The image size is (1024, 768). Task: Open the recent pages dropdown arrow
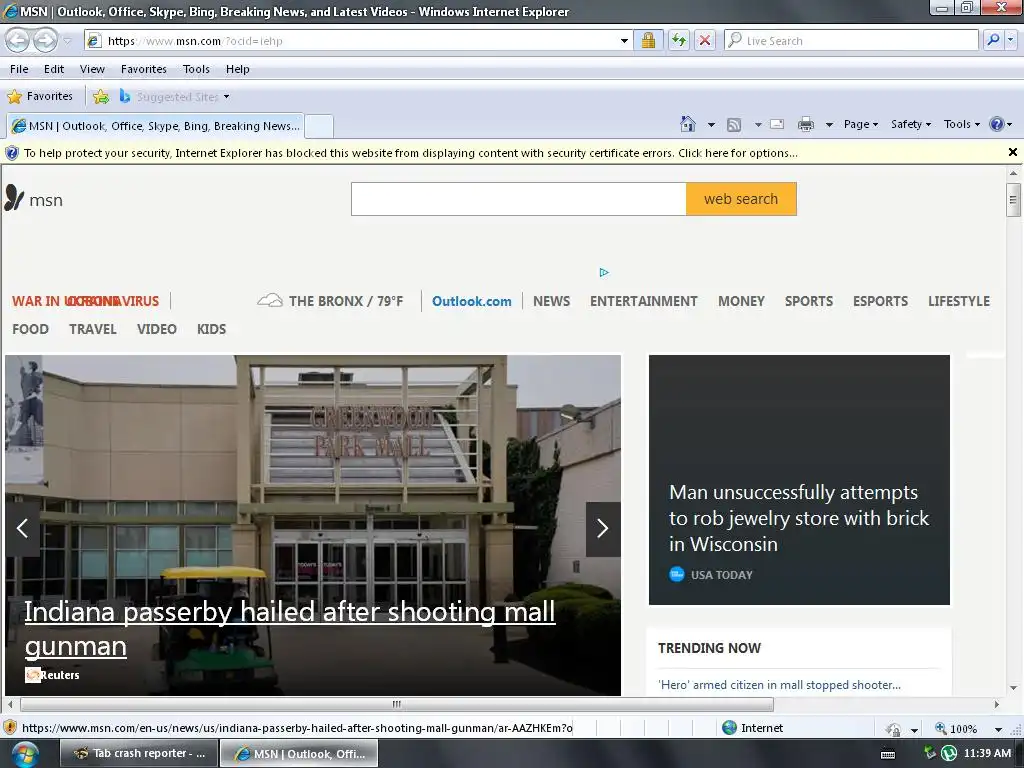67,41
